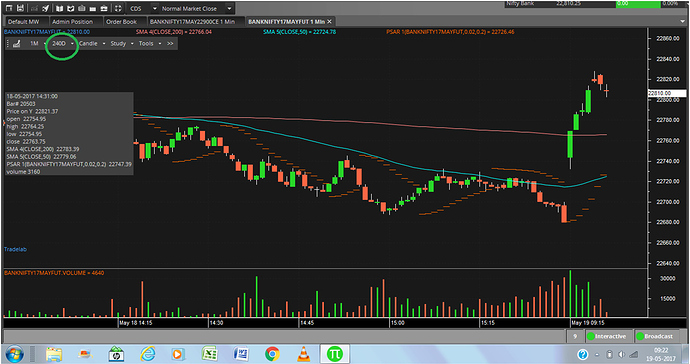Open Google Chrome from the taskbar
This screenshot has width=690, height=364.
coord(272,354)
